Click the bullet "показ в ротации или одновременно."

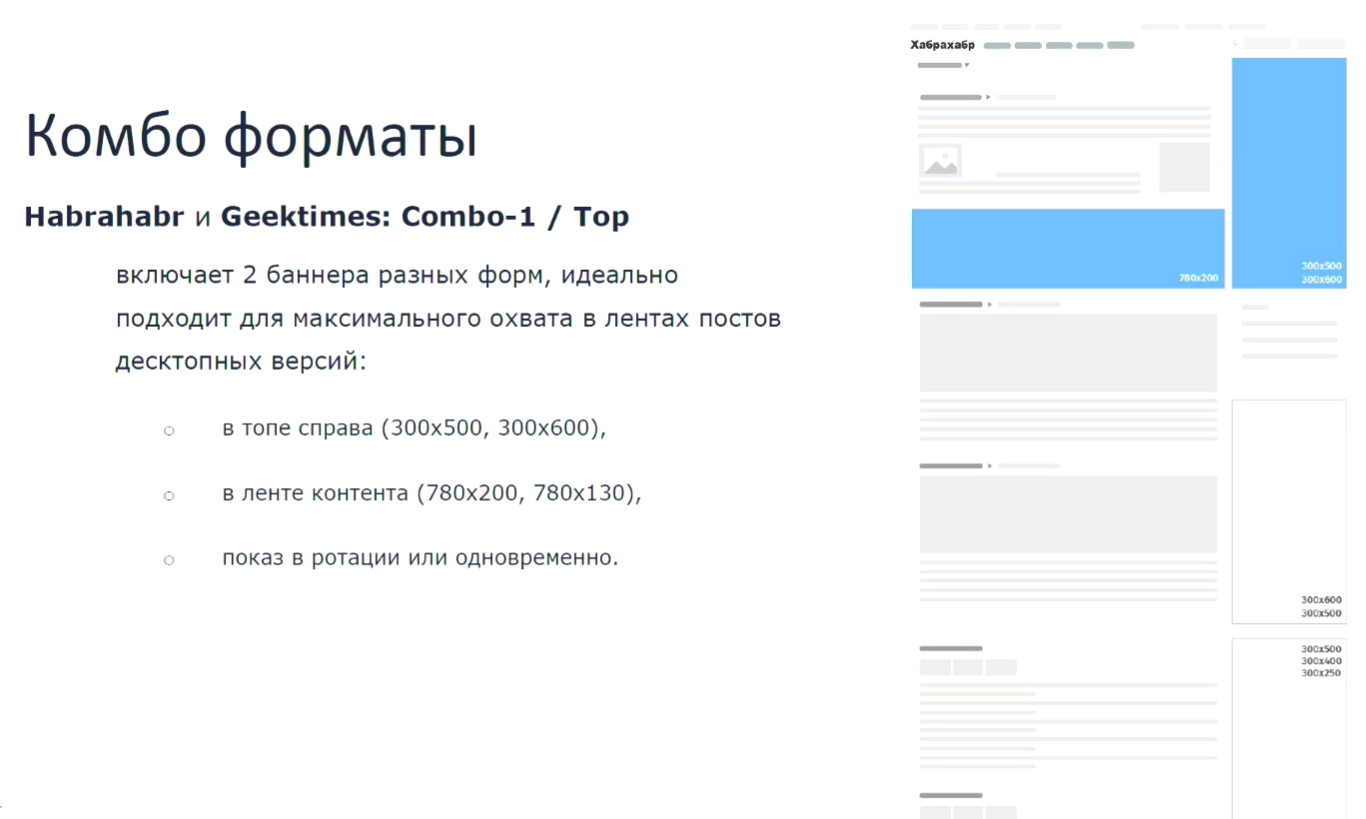click(420, 558)
